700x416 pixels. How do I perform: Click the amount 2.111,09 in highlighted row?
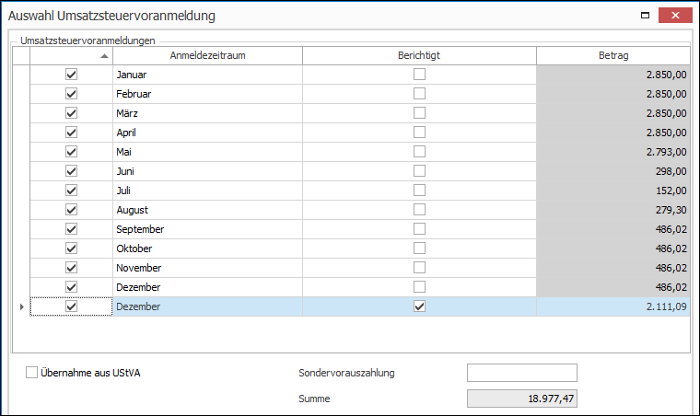pos(666,307)
